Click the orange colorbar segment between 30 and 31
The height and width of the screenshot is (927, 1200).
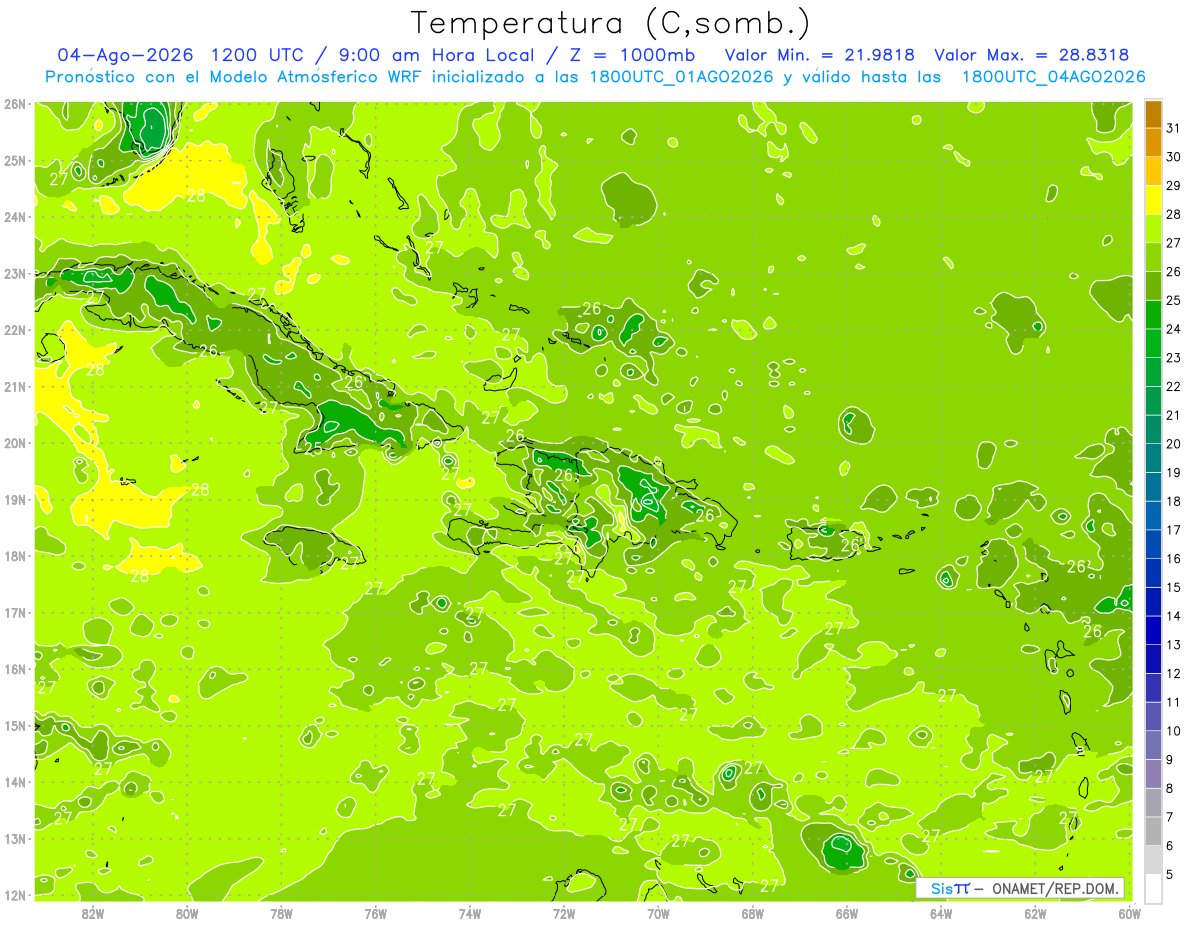[1153, 143]
